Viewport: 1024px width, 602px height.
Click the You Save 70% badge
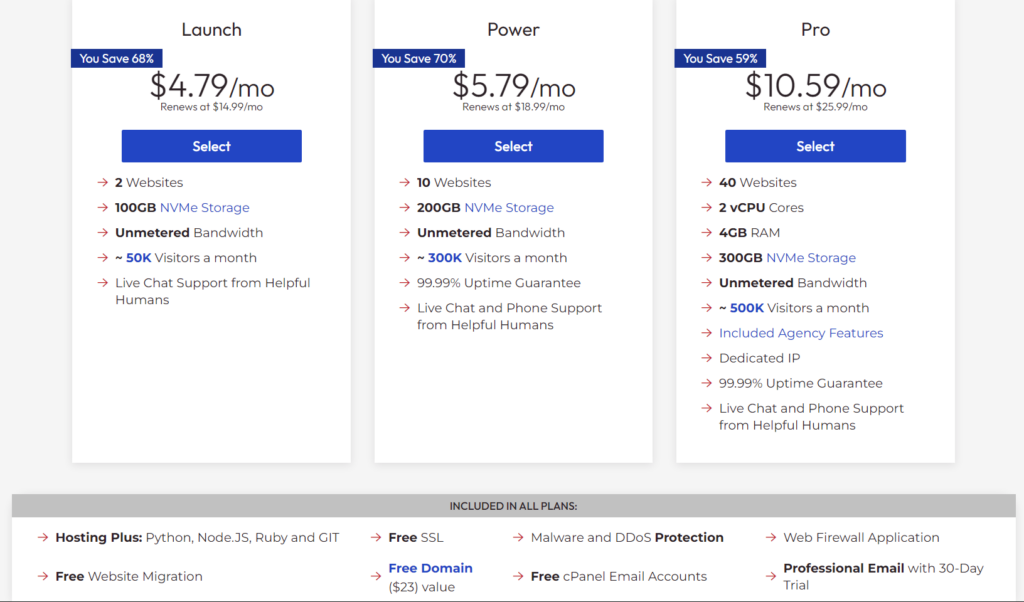(x=419, y=59)
